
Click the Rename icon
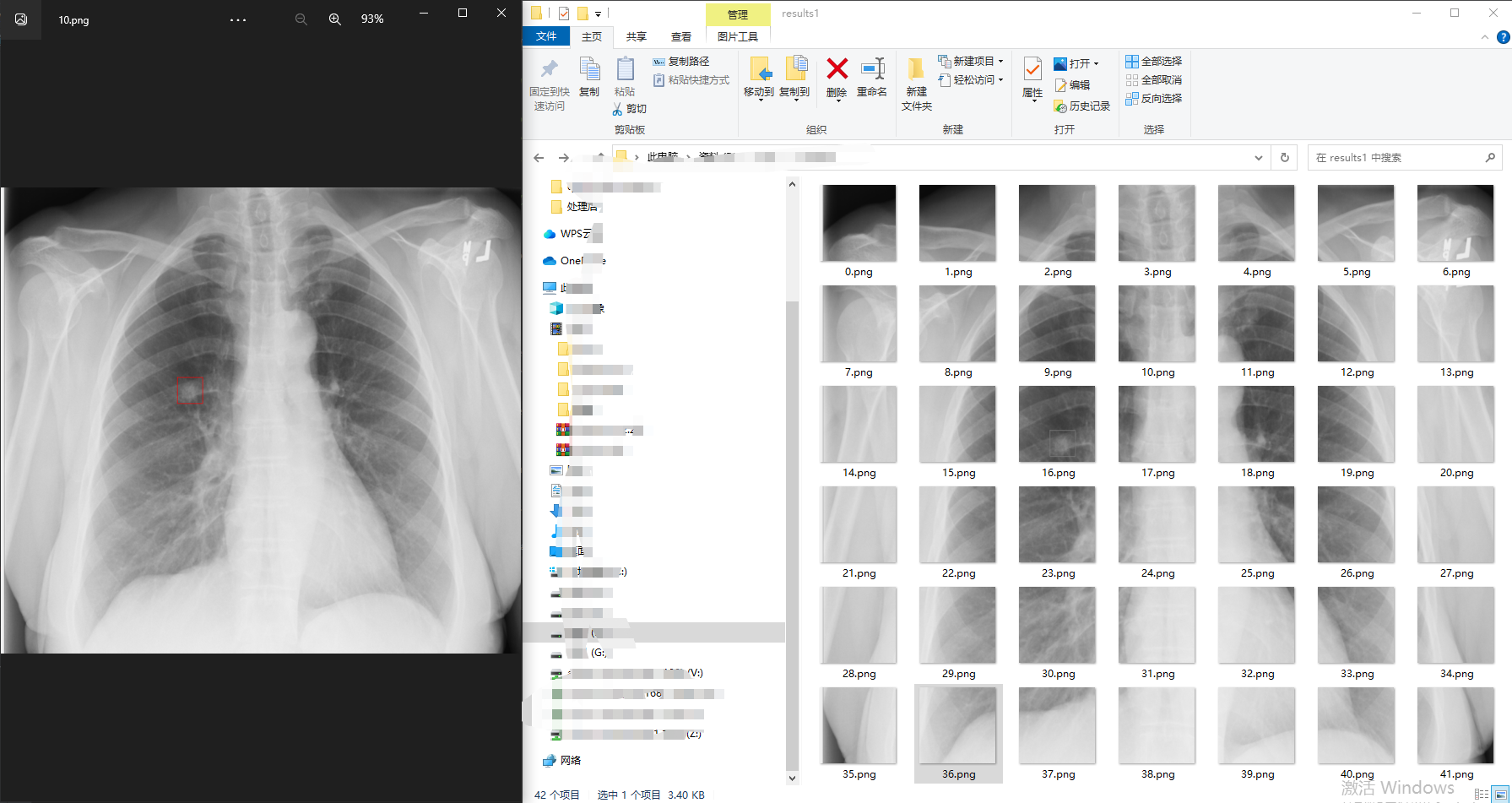[x=872, y=68]
